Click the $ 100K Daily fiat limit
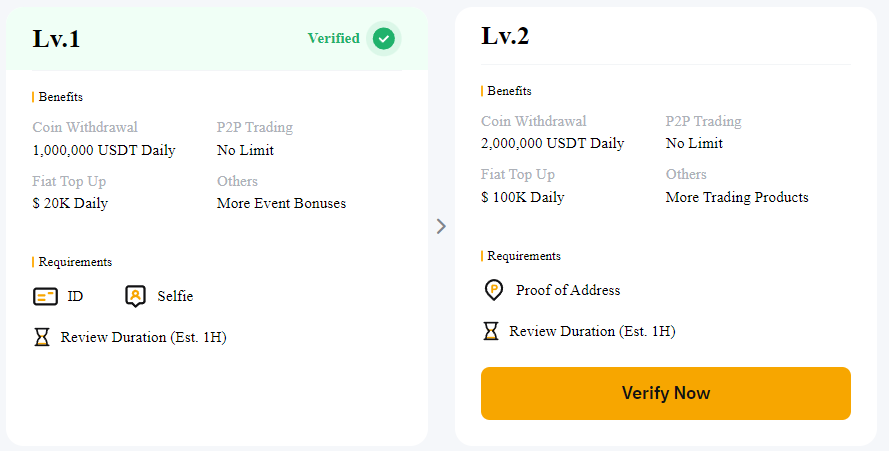The image size is (889, 451). [x=523, y=197]
